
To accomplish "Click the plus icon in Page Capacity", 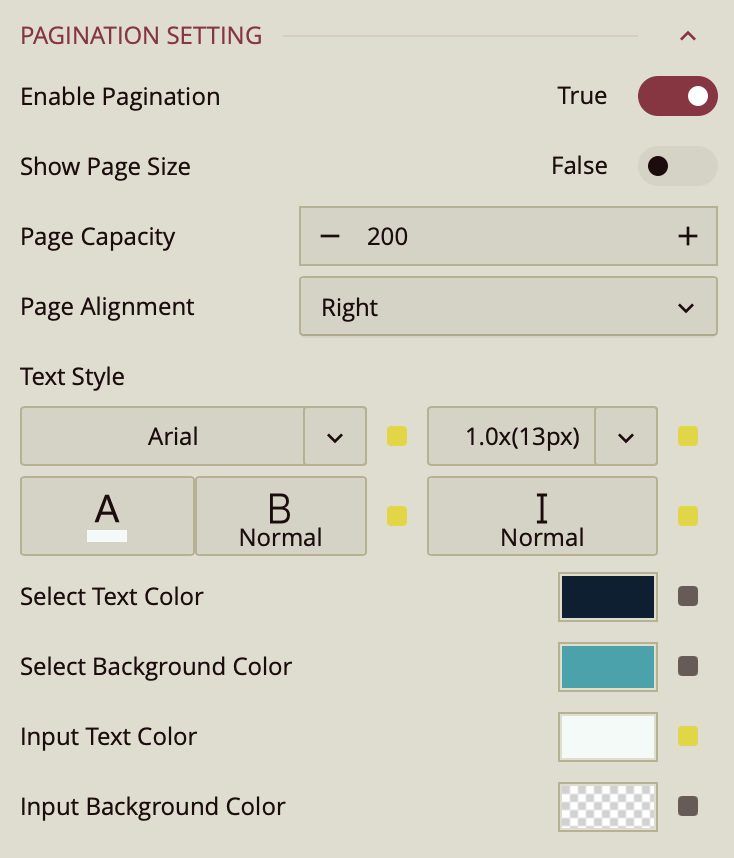I will (x=687, y=237).
